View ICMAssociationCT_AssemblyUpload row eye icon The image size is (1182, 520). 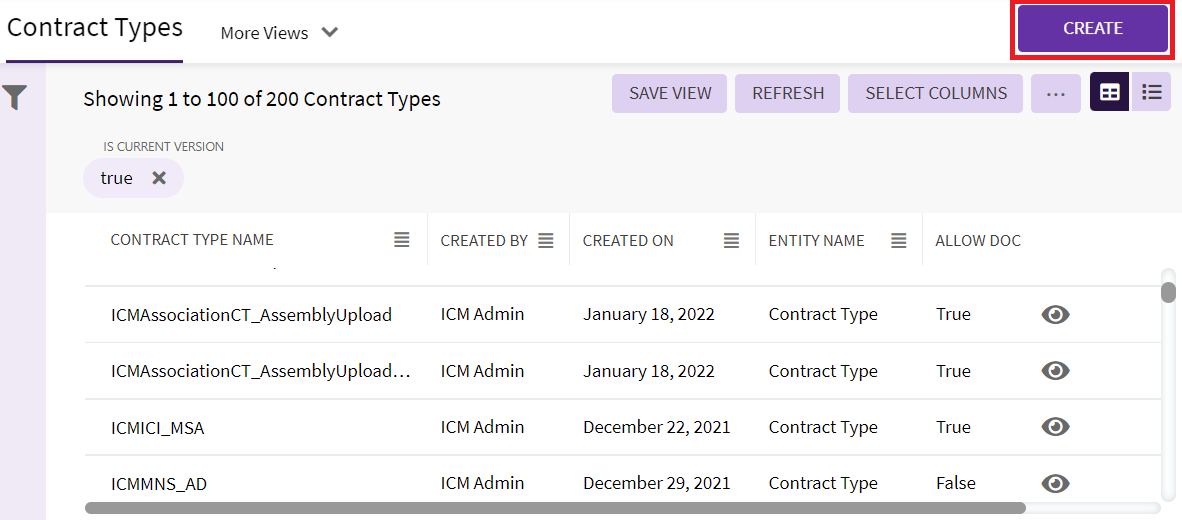click(1055, 315)
